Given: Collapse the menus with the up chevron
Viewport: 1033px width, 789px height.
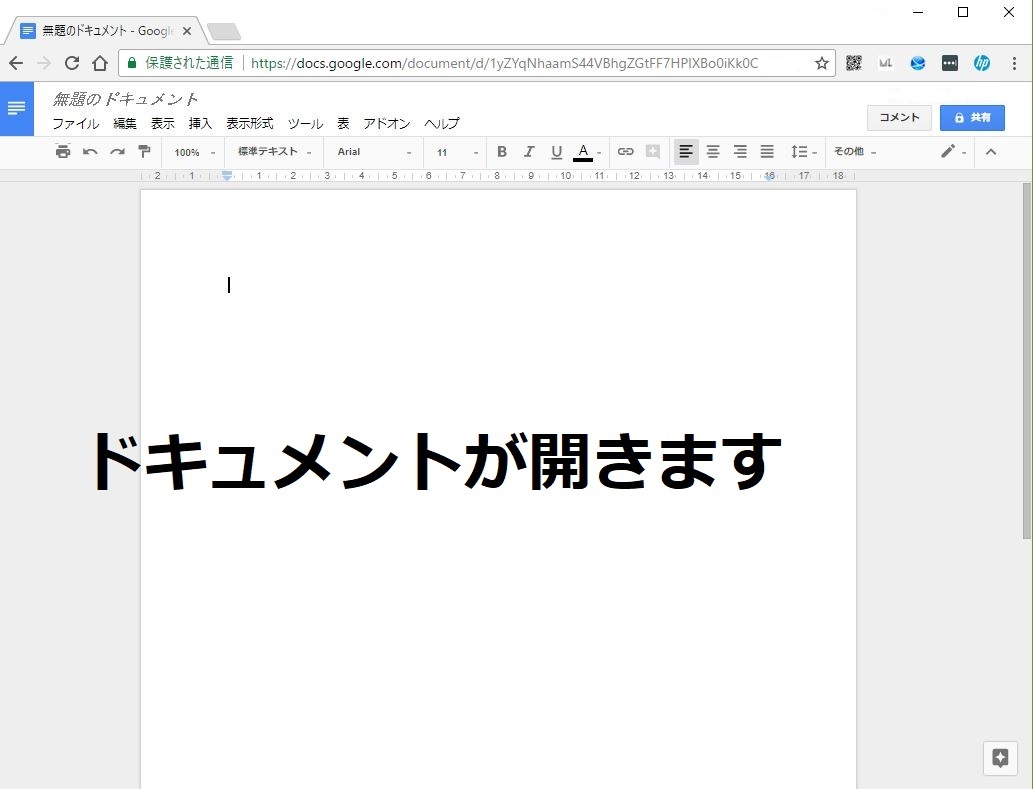Looking at the screenshot, I should (x=990, y=152).
